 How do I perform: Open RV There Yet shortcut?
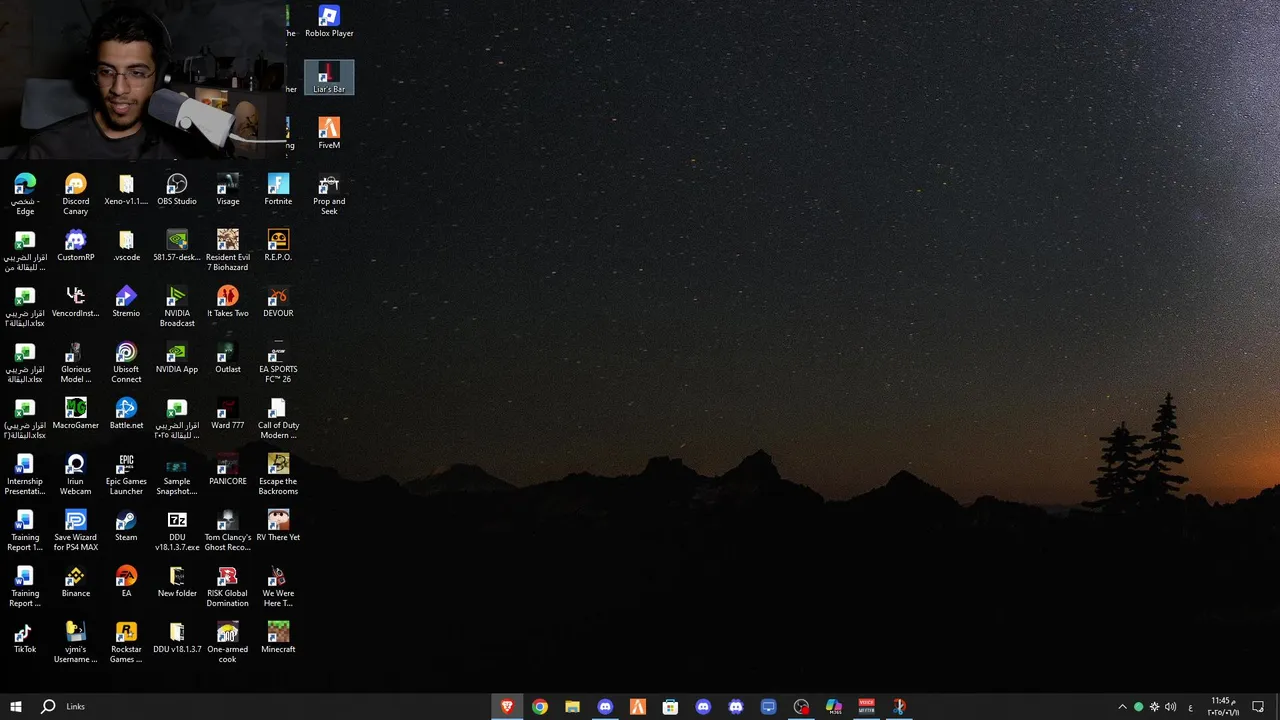[278, 525]
